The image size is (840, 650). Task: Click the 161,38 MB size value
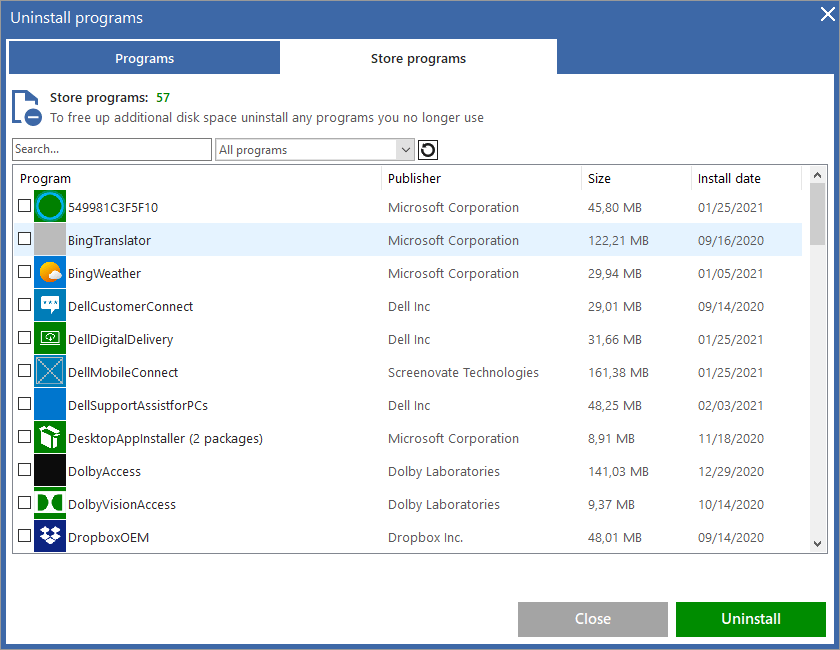point(618,372)
